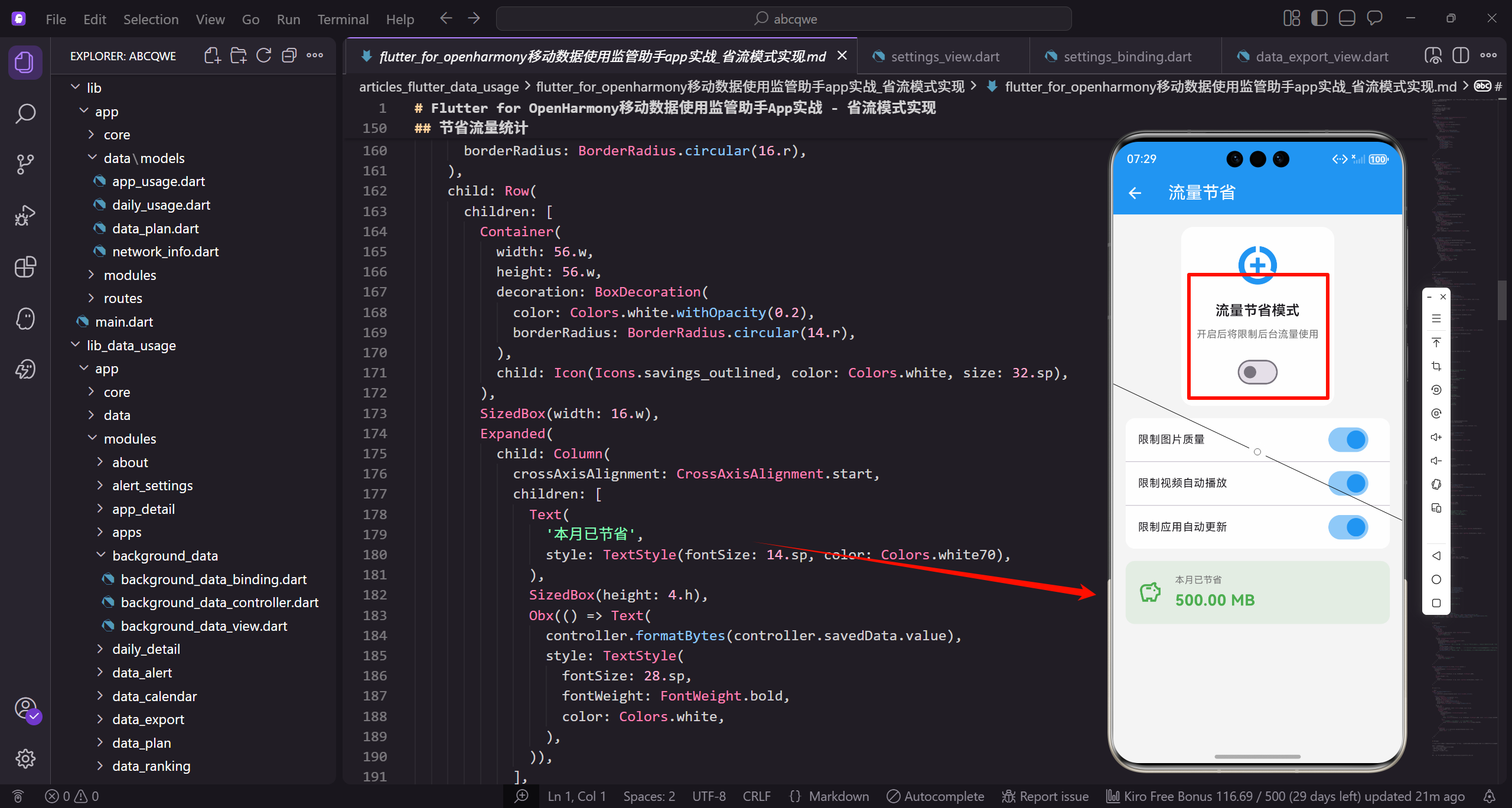This screenshot has height=808, width=1512.
Task: Click Customize Layout icon in title bar
Action: click(x=1291, y=18)
